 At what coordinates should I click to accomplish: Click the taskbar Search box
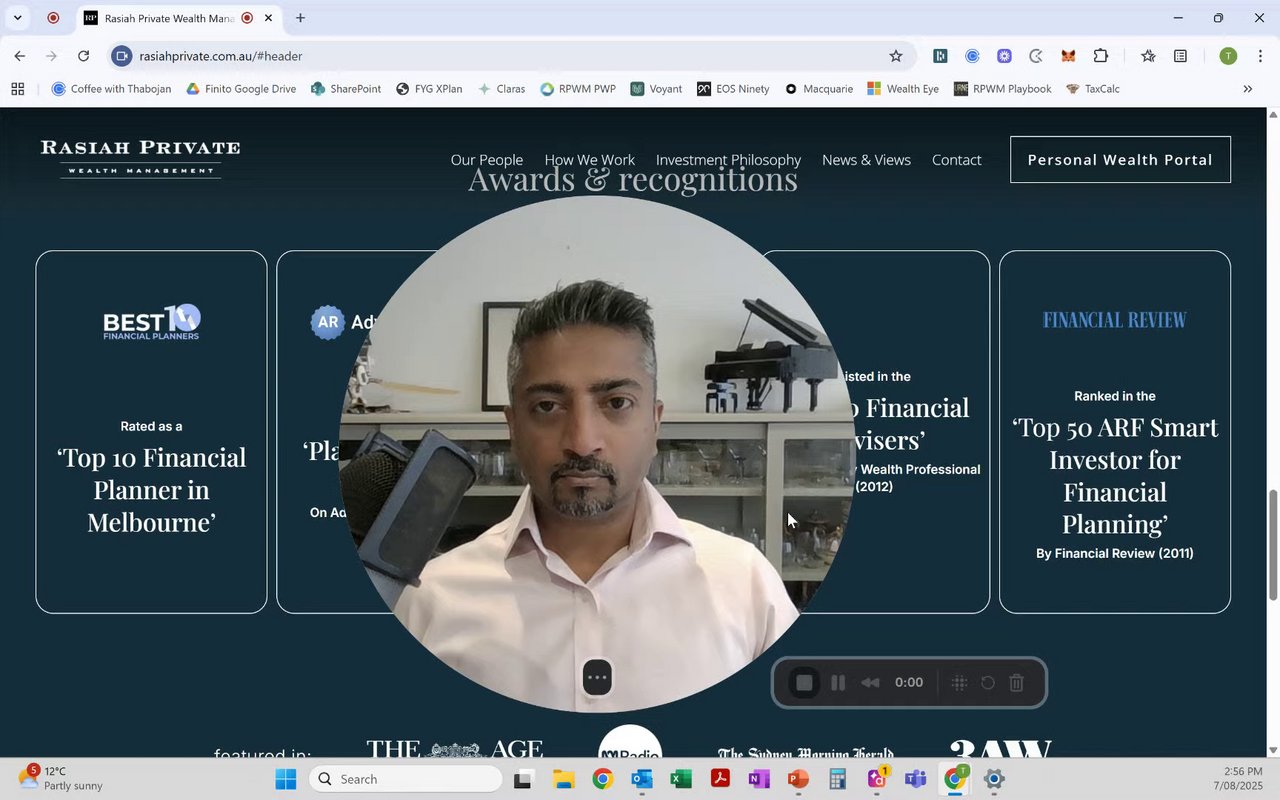[404, 779]
